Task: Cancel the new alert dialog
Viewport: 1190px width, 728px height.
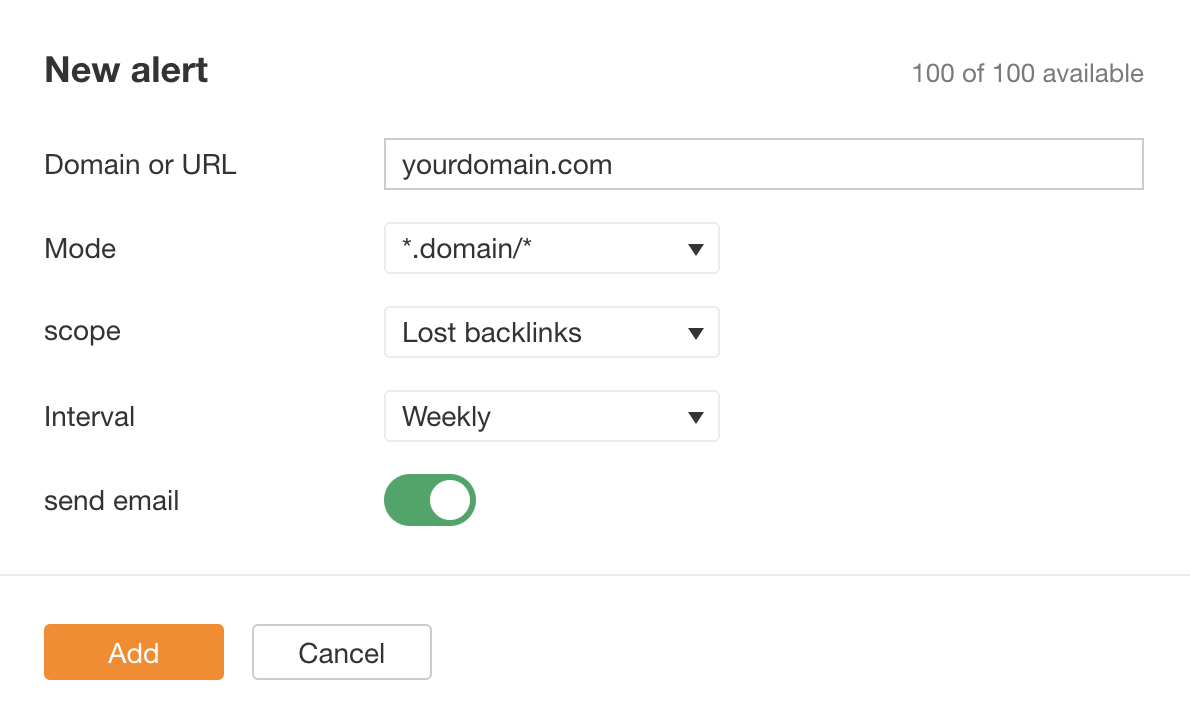Action: coord(341,653)
